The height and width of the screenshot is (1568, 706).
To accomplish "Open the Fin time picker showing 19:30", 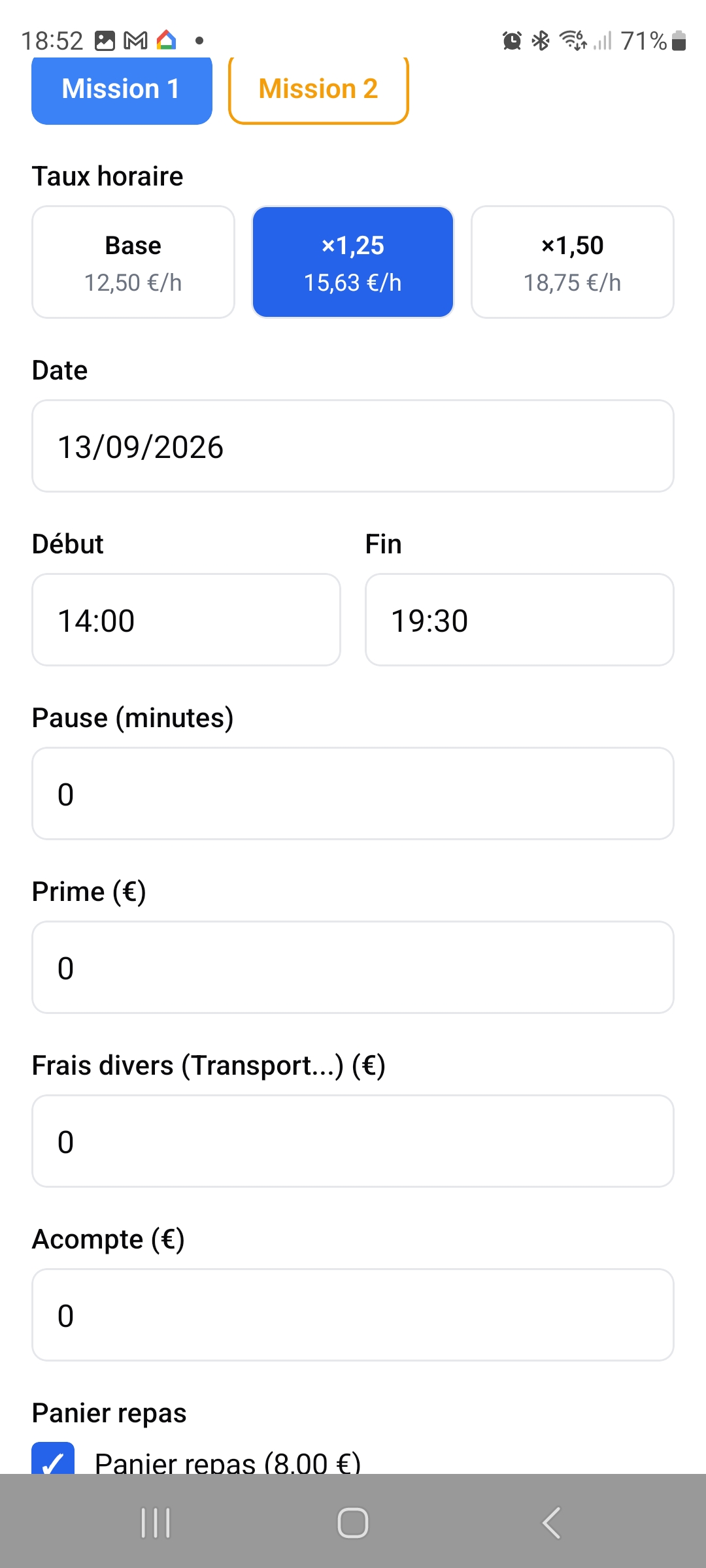I will 520,620.
